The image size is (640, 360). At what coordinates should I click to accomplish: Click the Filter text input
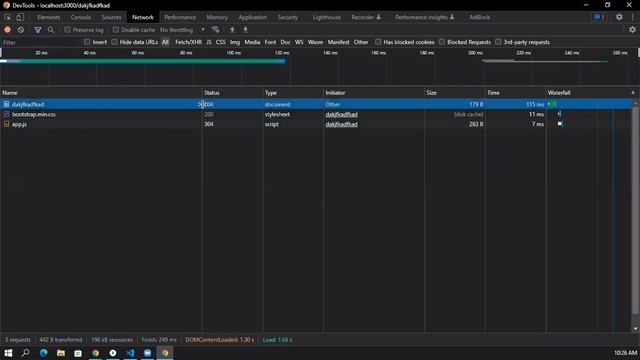point(41,42)
